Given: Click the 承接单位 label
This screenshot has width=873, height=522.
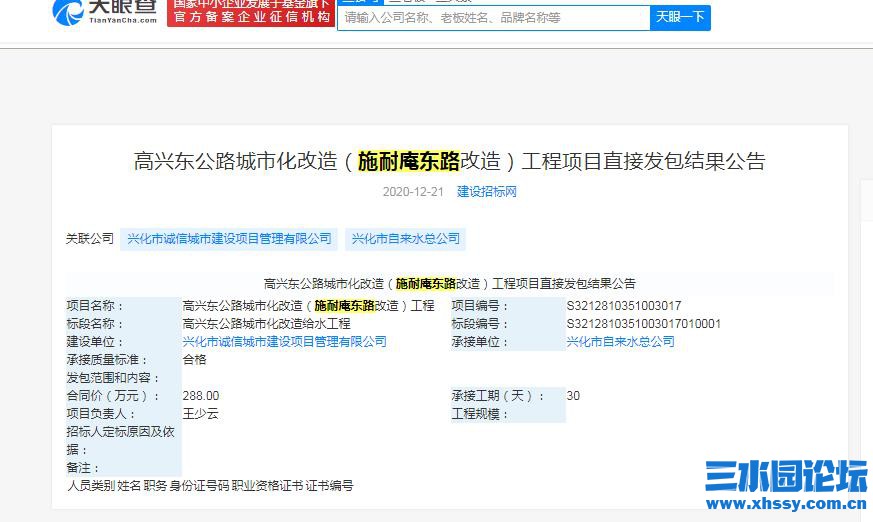Looking at the screenshot, I should [x=479, y=342].
